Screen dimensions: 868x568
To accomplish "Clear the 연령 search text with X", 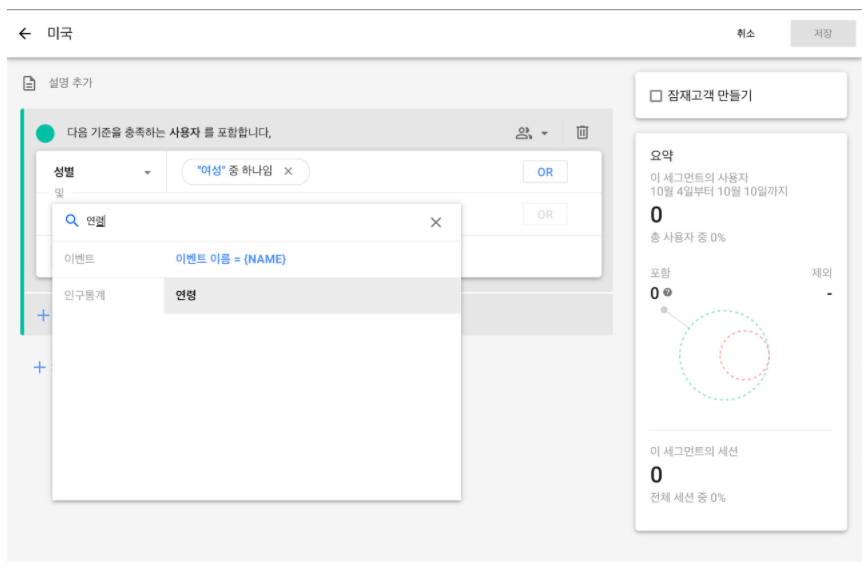I will [x=436, y=222].
